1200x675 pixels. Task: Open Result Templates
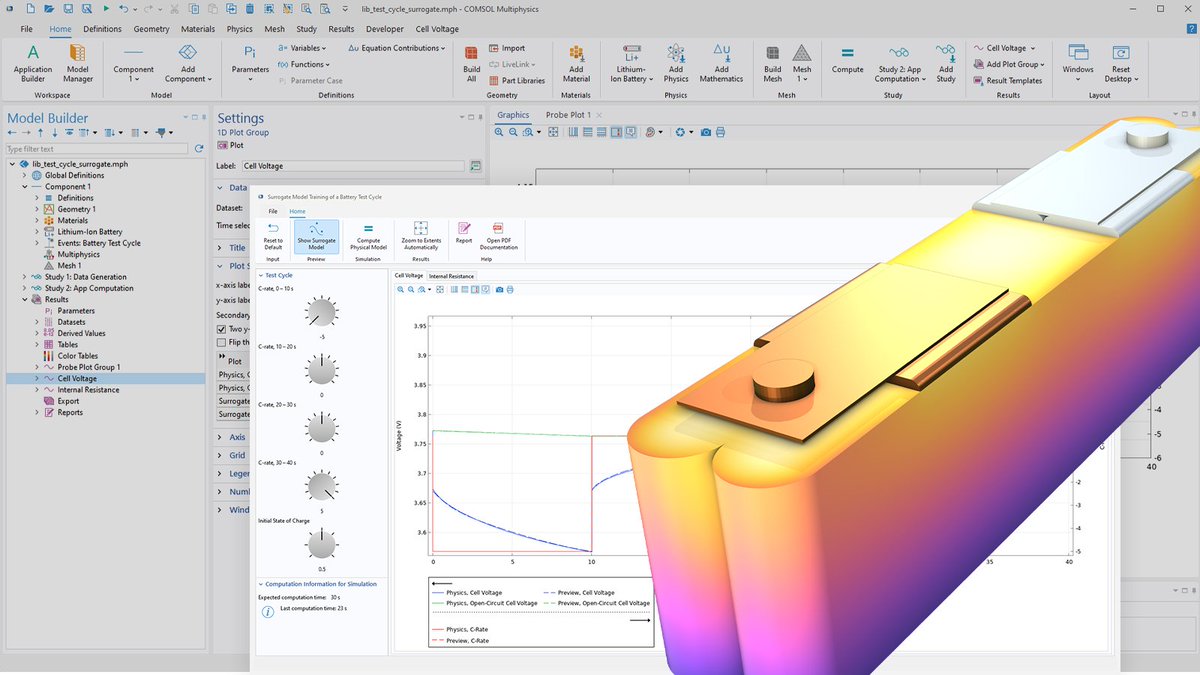pos(1008,81)
